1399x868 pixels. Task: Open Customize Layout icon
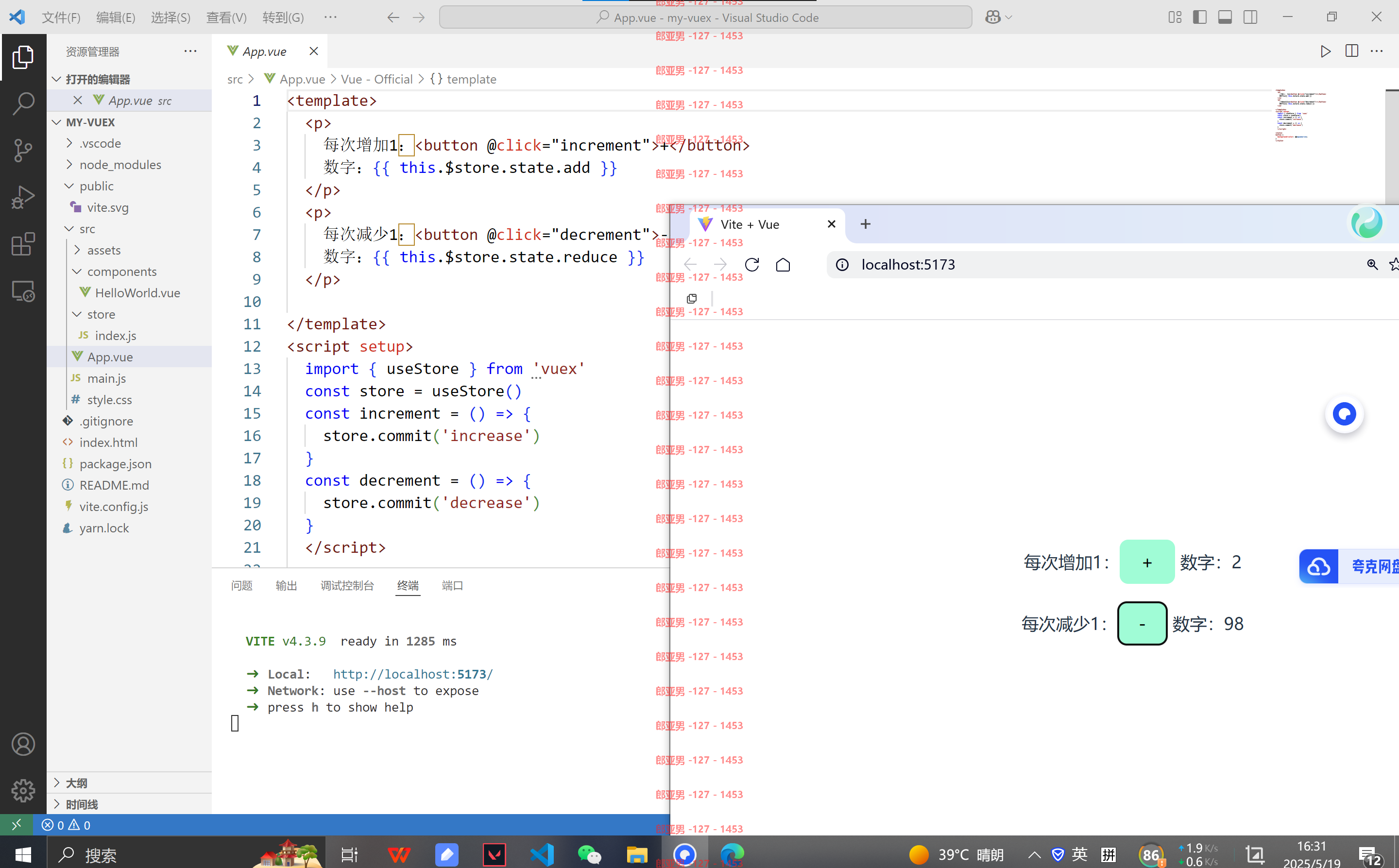pyautogui.click(x=1175, y=17)
